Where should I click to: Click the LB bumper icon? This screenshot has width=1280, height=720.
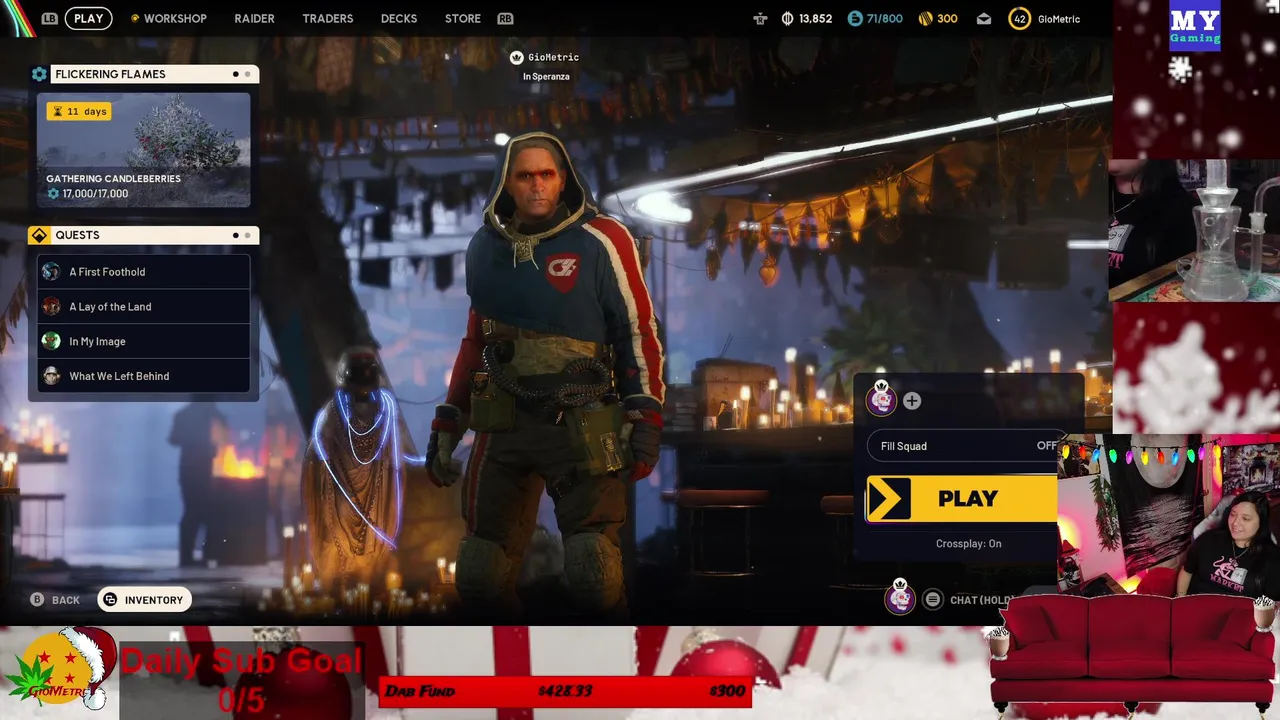49,18
